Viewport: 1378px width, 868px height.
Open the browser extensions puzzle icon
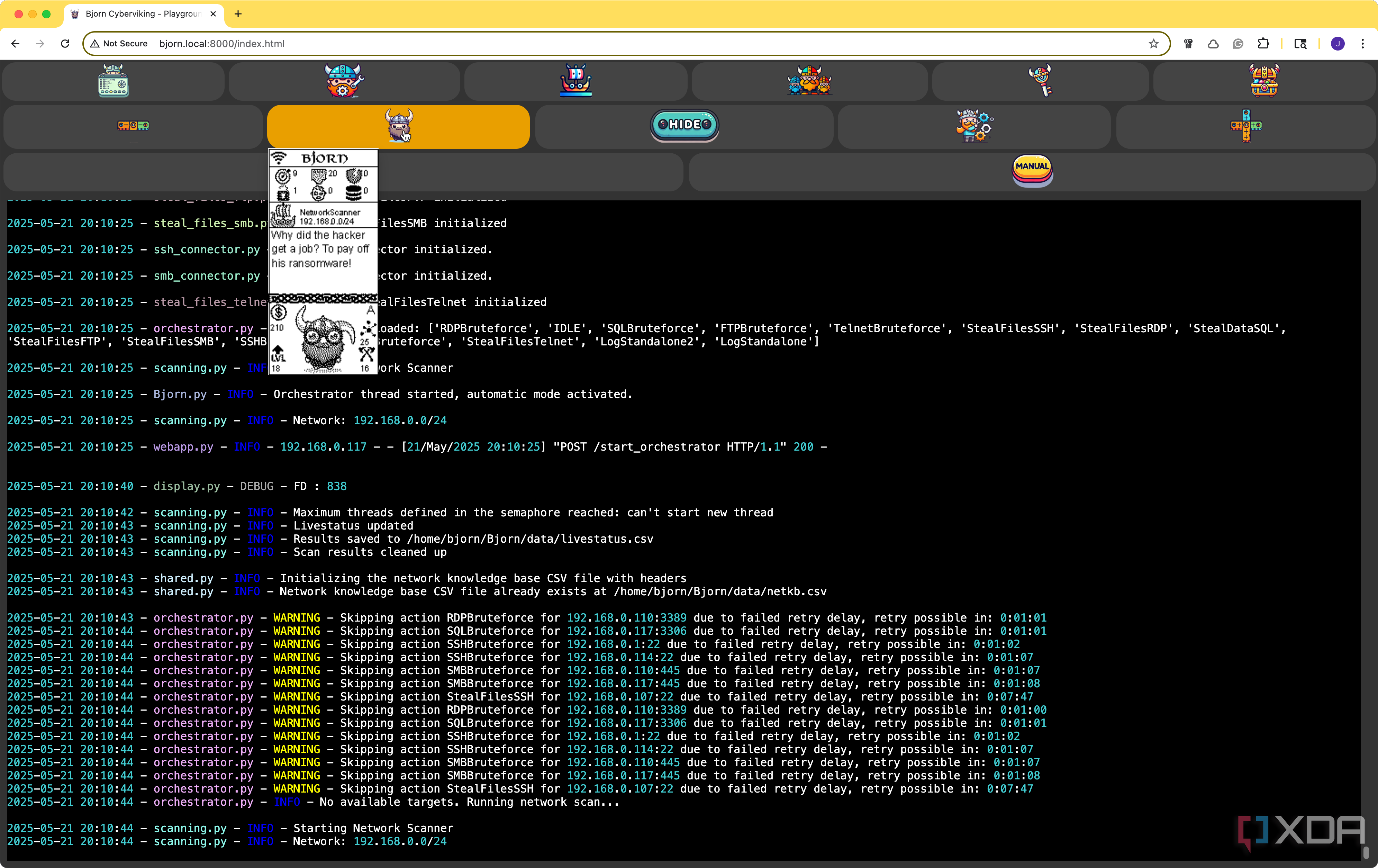click(x=1263, y=44)
